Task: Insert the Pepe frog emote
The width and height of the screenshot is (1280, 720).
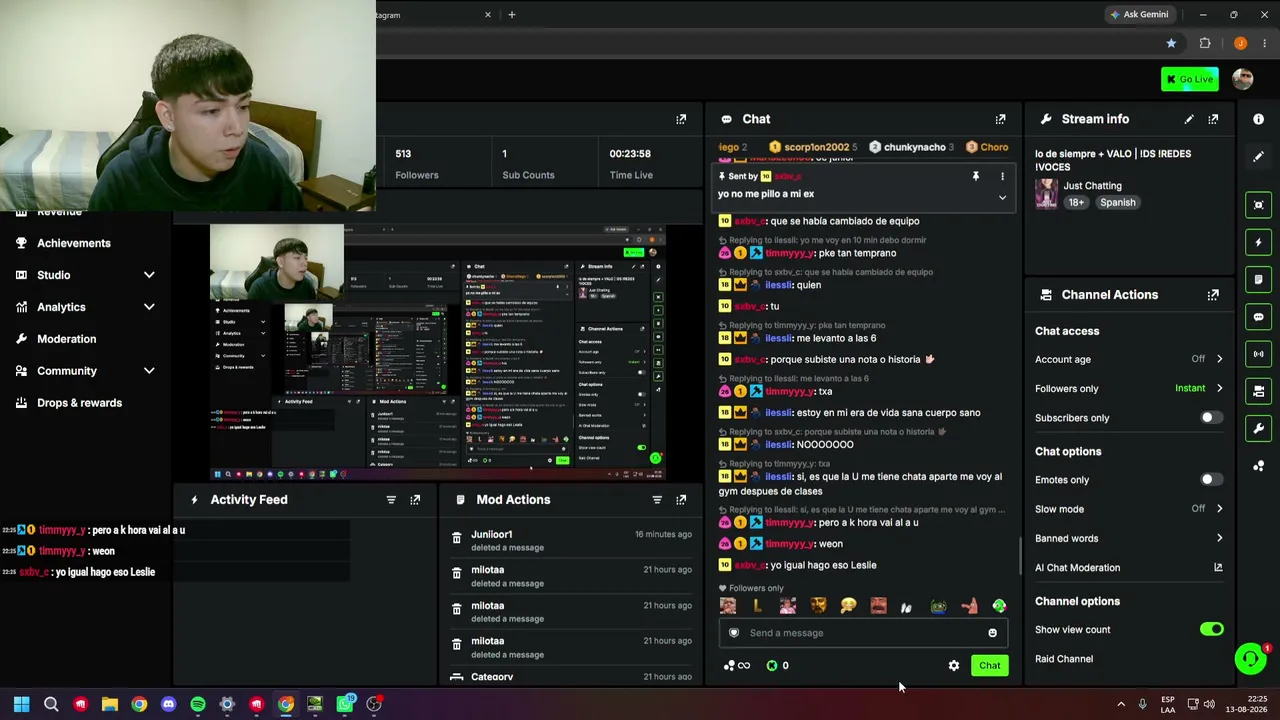Action: [x=938, y=606]
